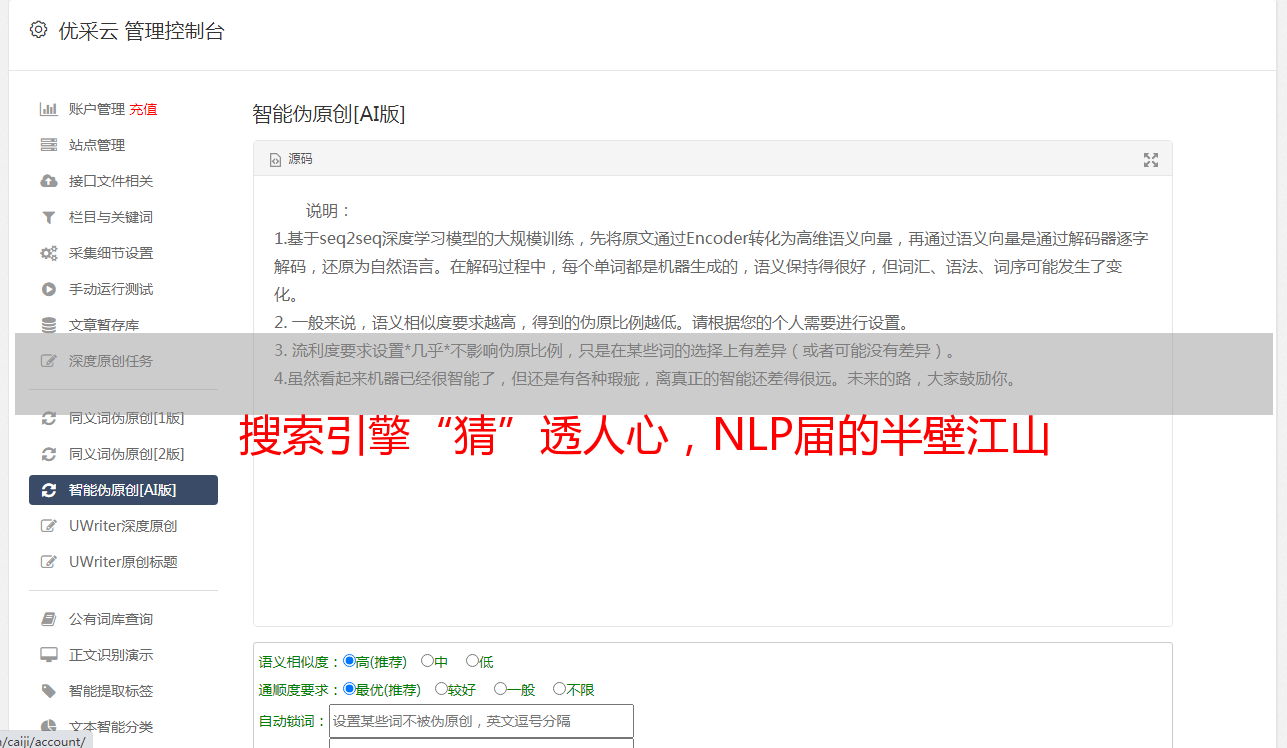Open 手动运行测试 in the sidebar
The image size is (1287, 748).
[x=111, y=289]
